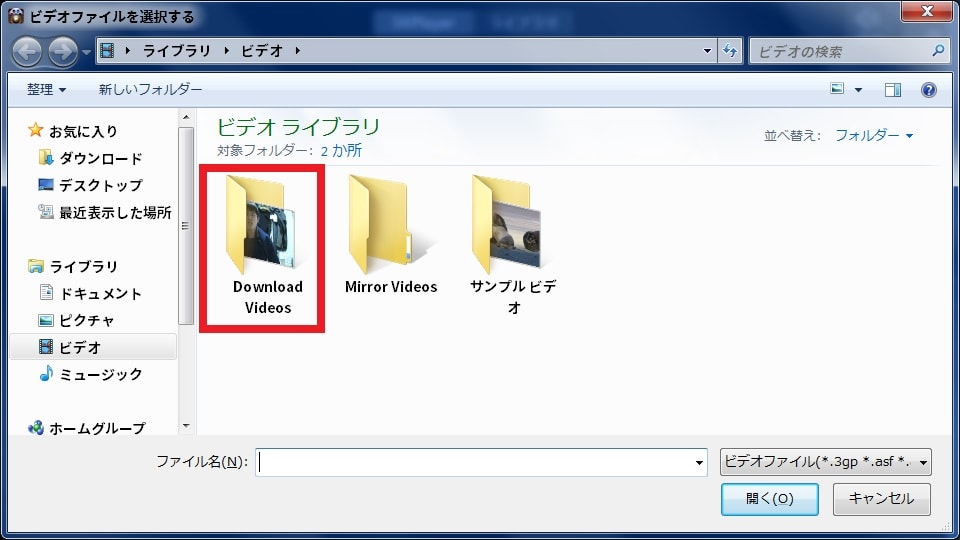Click navigation pane scrollbar down arrow
Image resolution: width=960 pixels, height=540 pixels.
pyautogui.click(x=186, y=426)
